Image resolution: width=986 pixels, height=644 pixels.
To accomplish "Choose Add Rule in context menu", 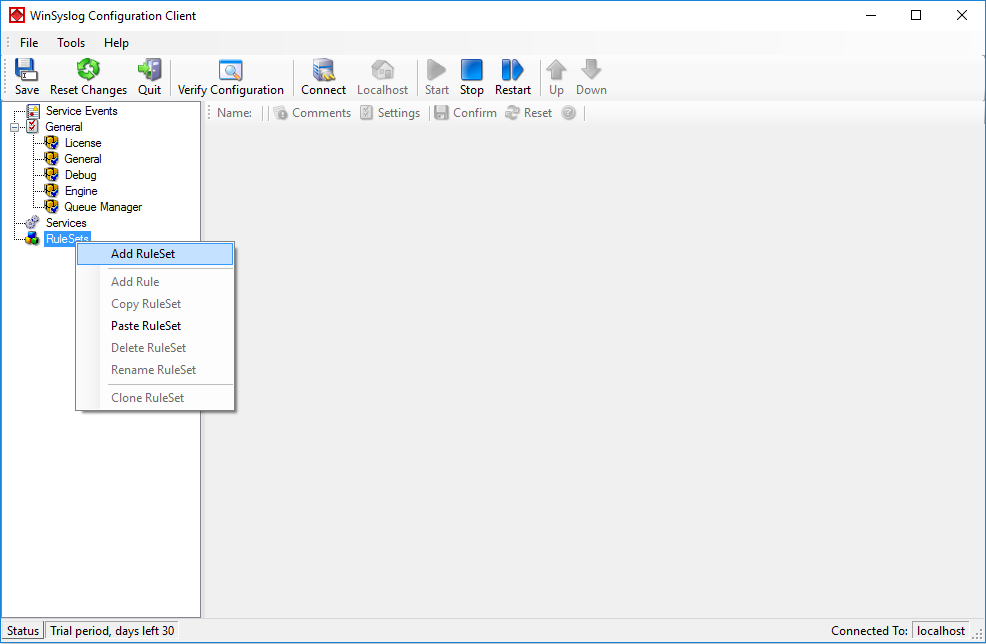I will [x=155, y=282].
